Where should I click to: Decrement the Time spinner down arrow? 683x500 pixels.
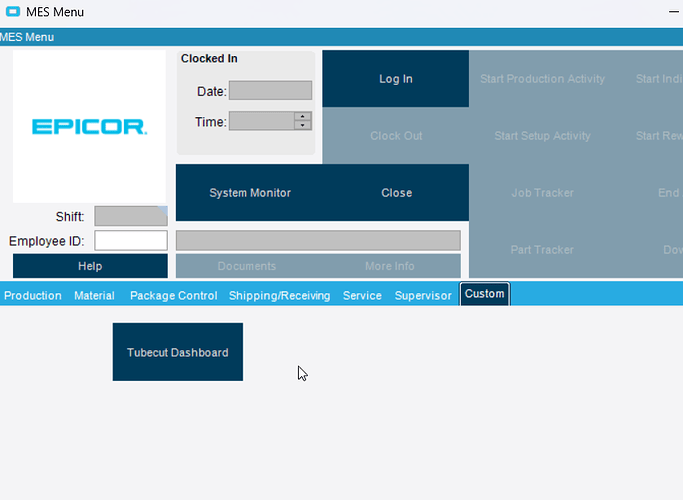point(302,125)
